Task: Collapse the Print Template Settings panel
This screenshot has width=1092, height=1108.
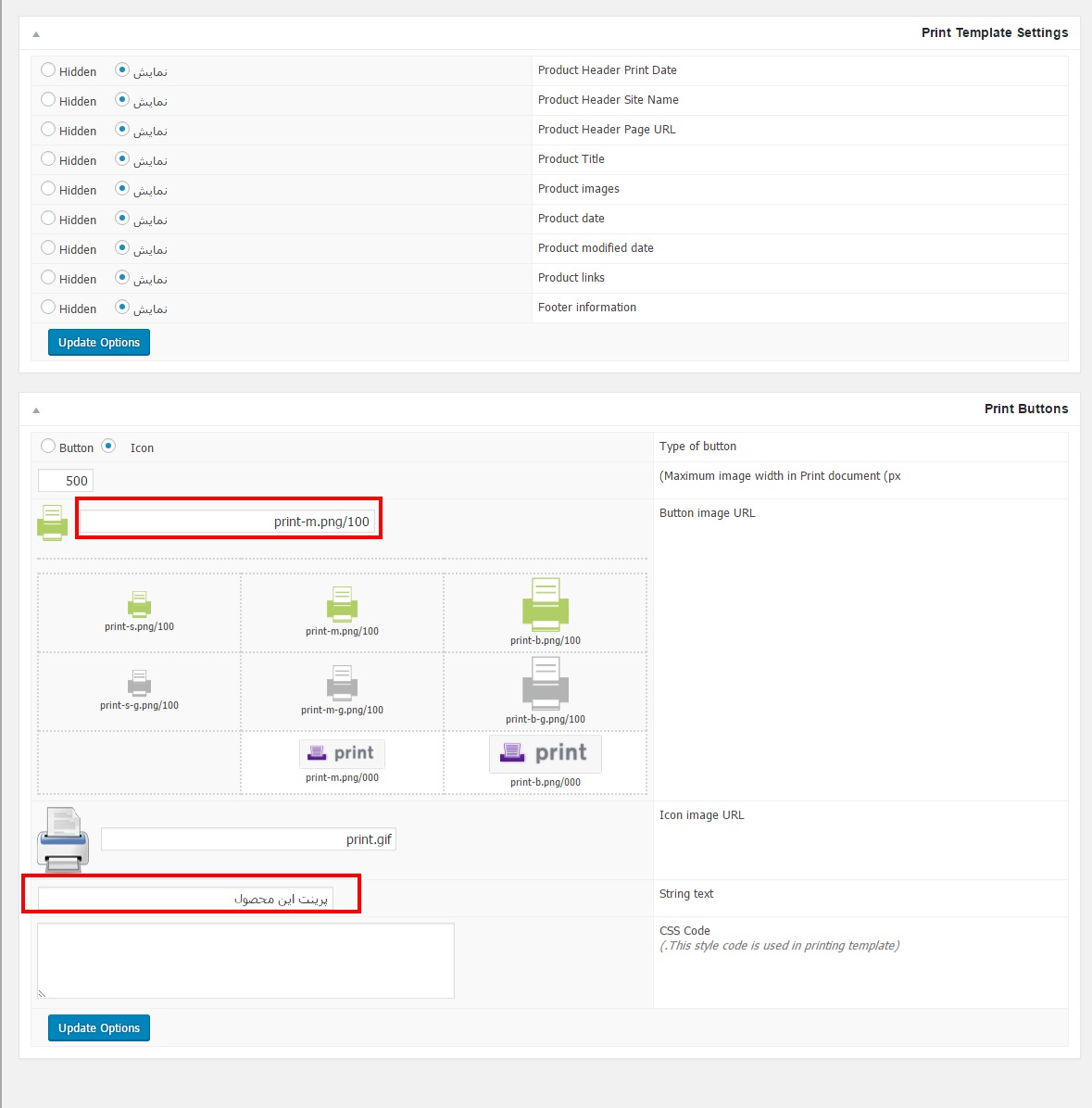Action: coord(36,34)
